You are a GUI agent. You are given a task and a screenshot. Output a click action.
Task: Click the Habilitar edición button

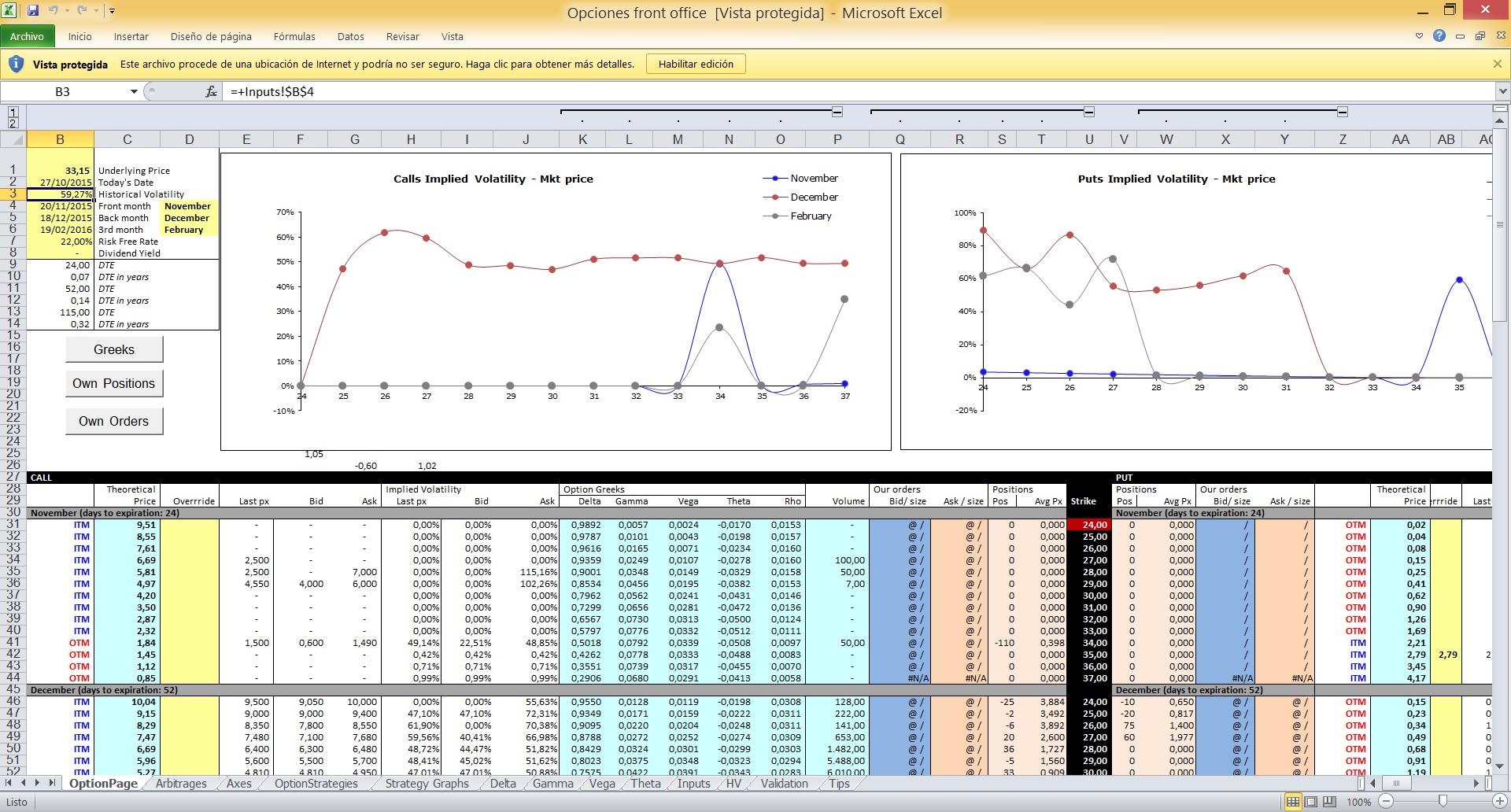pos(696,65)
